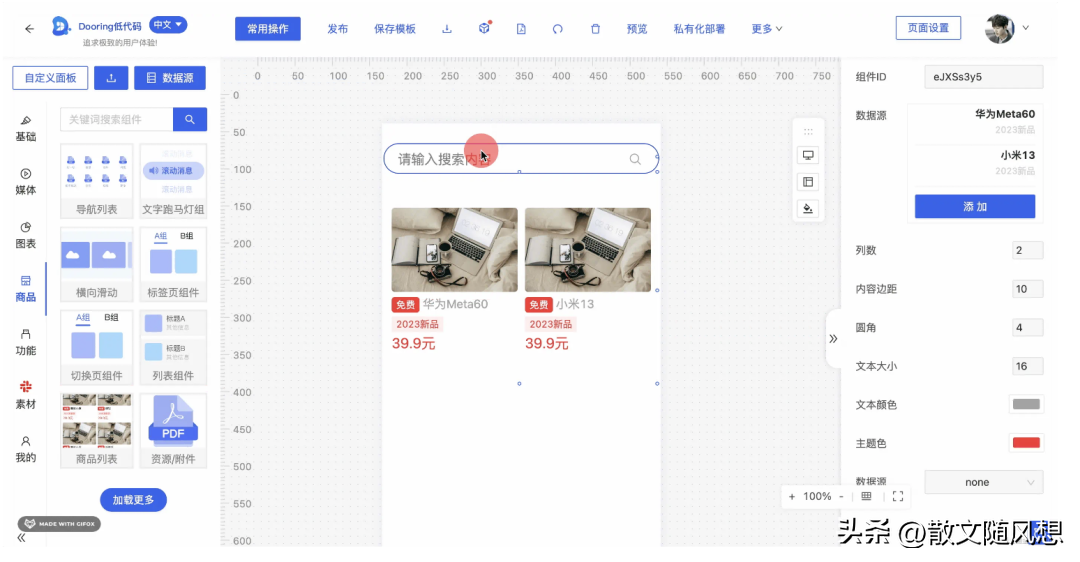The height and width of the screenshot is (562, 1080).
Task: Click the desktop monitor icon
Action: 808,156
